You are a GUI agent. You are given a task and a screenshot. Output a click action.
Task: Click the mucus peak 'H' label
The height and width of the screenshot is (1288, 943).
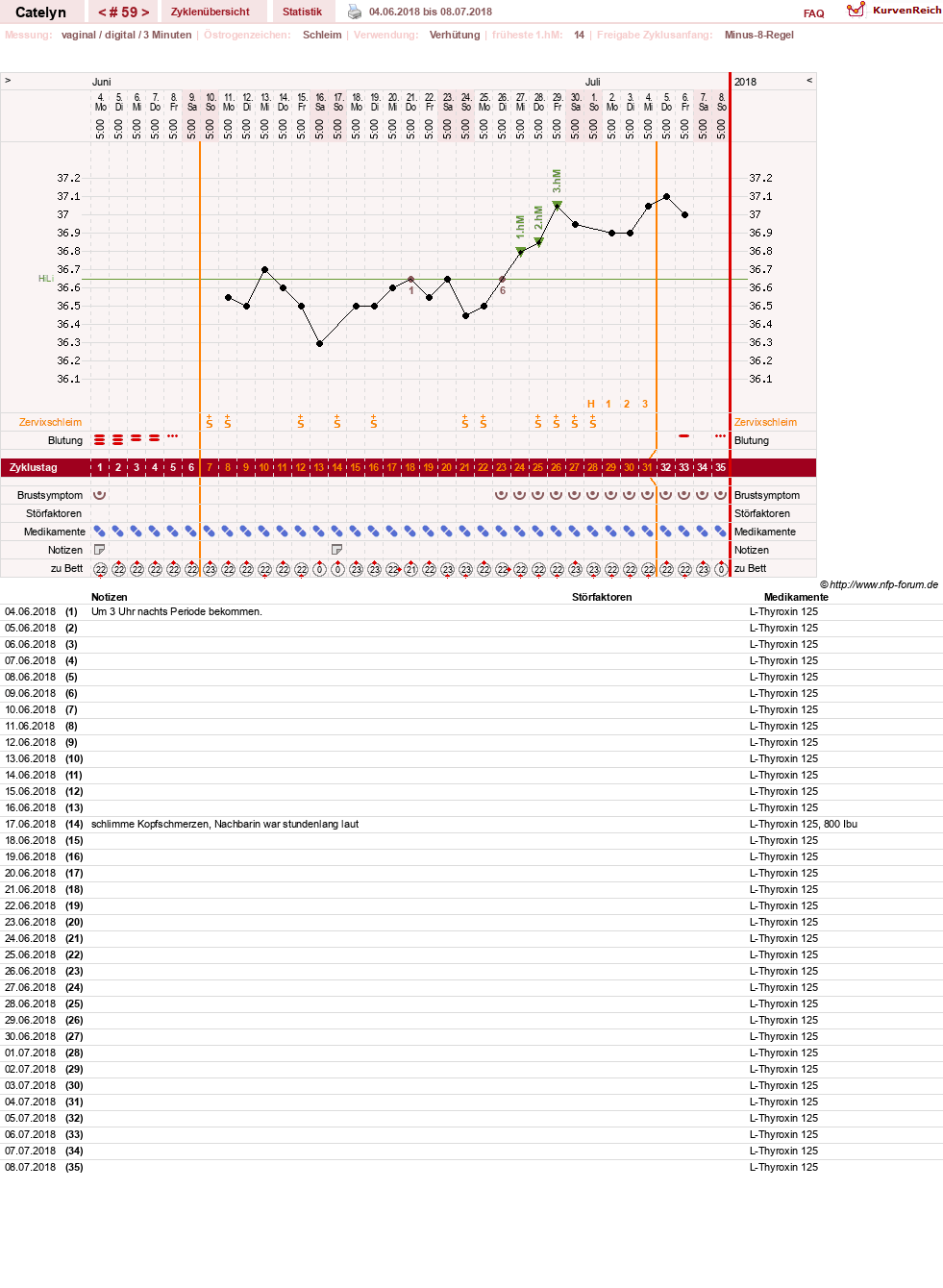coord(590,404)
